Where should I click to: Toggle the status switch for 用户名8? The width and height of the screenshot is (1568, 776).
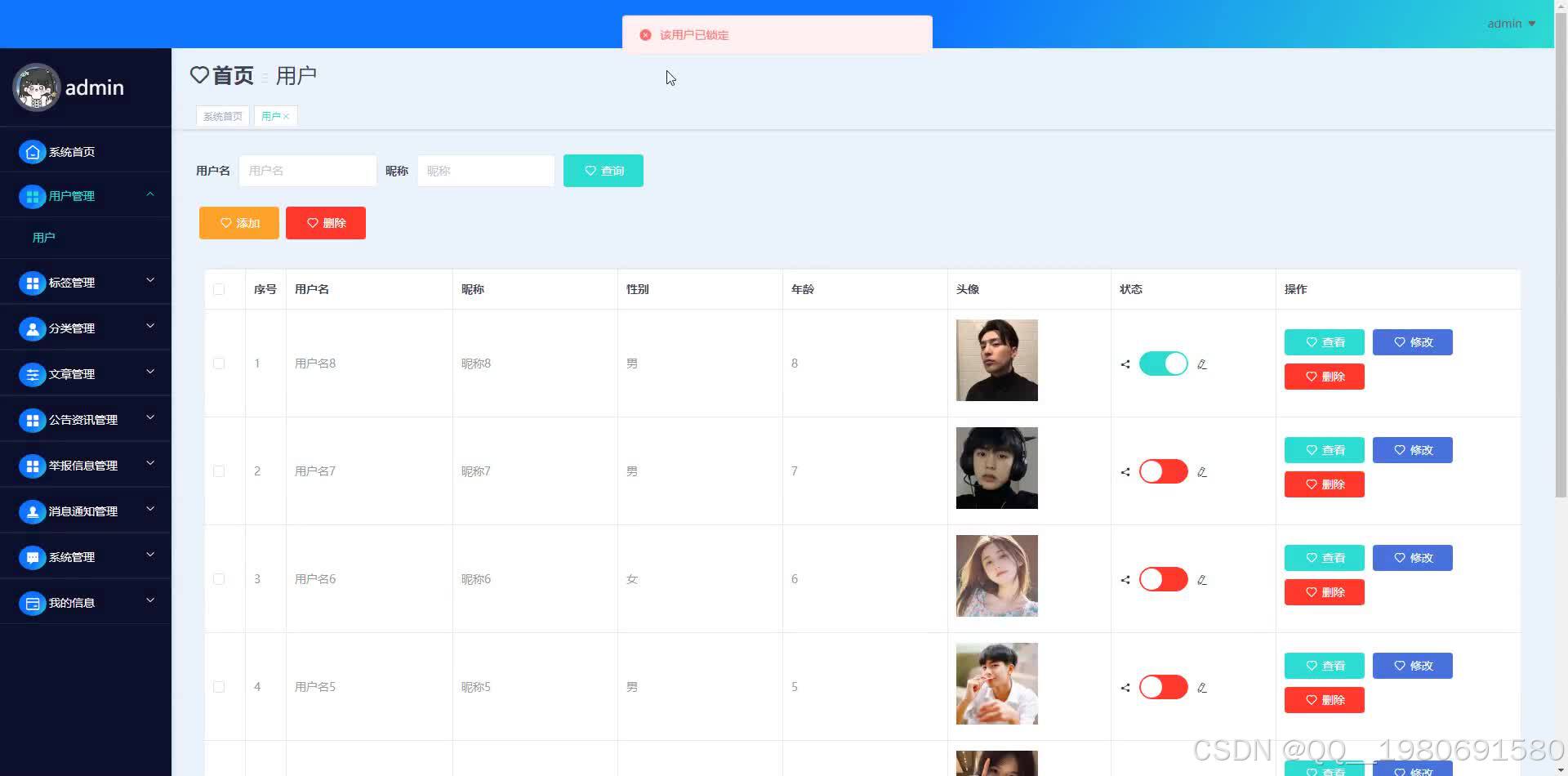[1163, 363]
